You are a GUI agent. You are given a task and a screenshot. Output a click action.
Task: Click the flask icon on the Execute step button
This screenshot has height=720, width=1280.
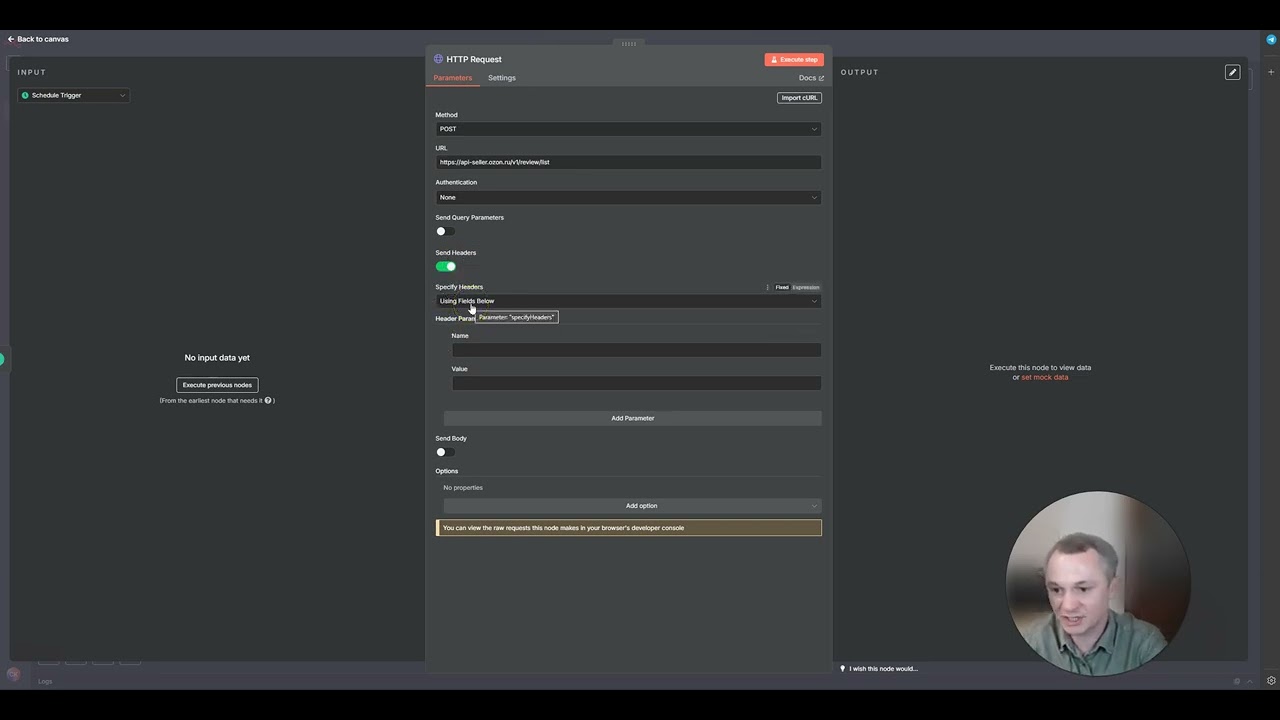pos(773,59)
